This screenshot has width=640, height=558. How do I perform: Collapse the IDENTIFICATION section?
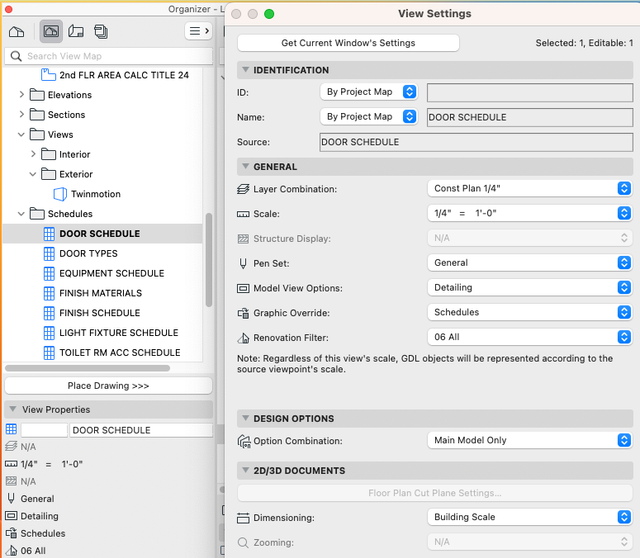[244, 70]
